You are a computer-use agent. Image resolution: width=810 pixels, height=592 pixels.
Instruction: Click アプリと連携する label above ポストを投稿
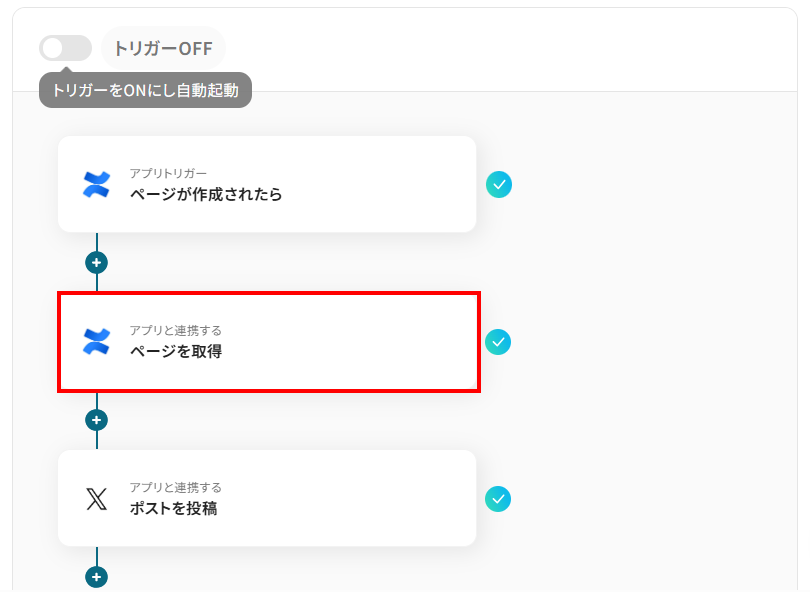tap(175, 488)
